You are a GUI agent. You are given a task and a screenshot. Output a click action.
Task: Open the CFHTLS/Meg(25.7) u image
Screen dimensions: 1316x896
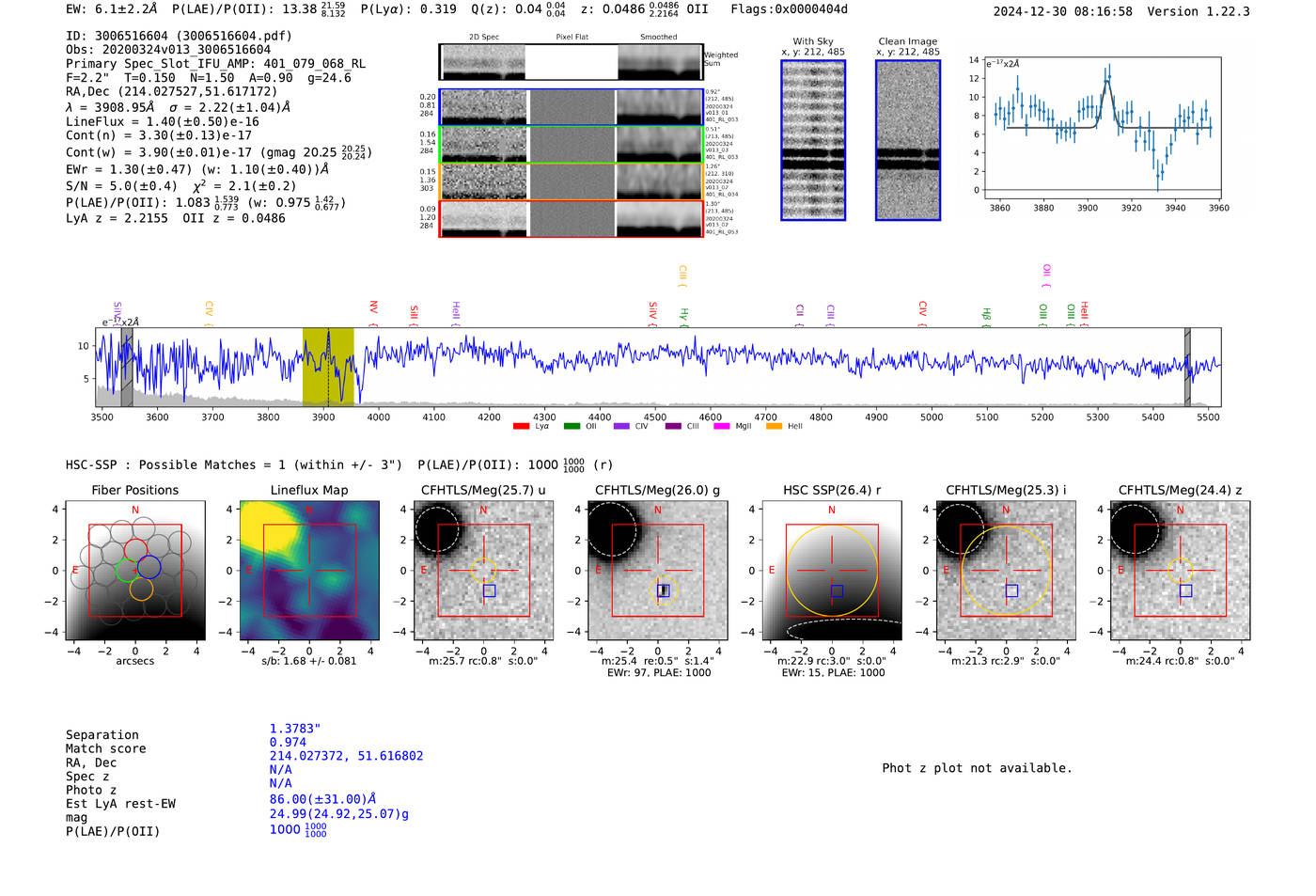483,570
